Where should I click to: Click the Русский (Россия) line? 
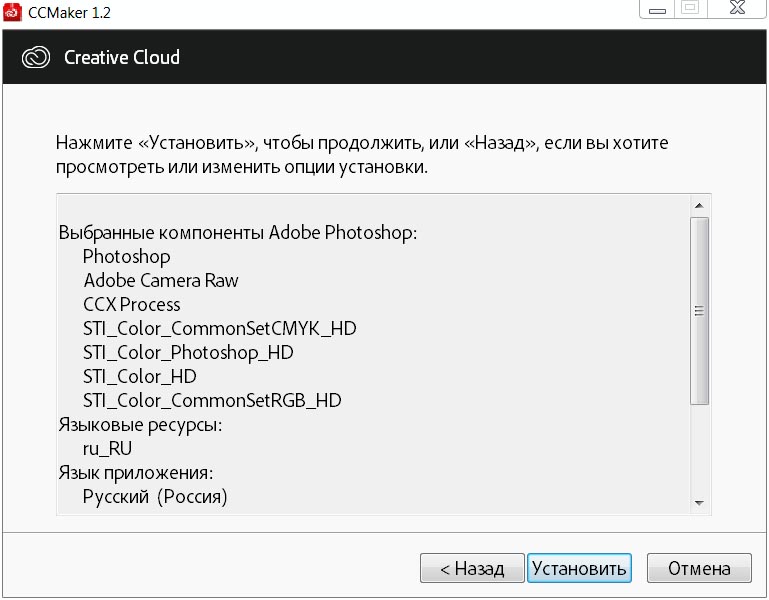click(155, 497)
